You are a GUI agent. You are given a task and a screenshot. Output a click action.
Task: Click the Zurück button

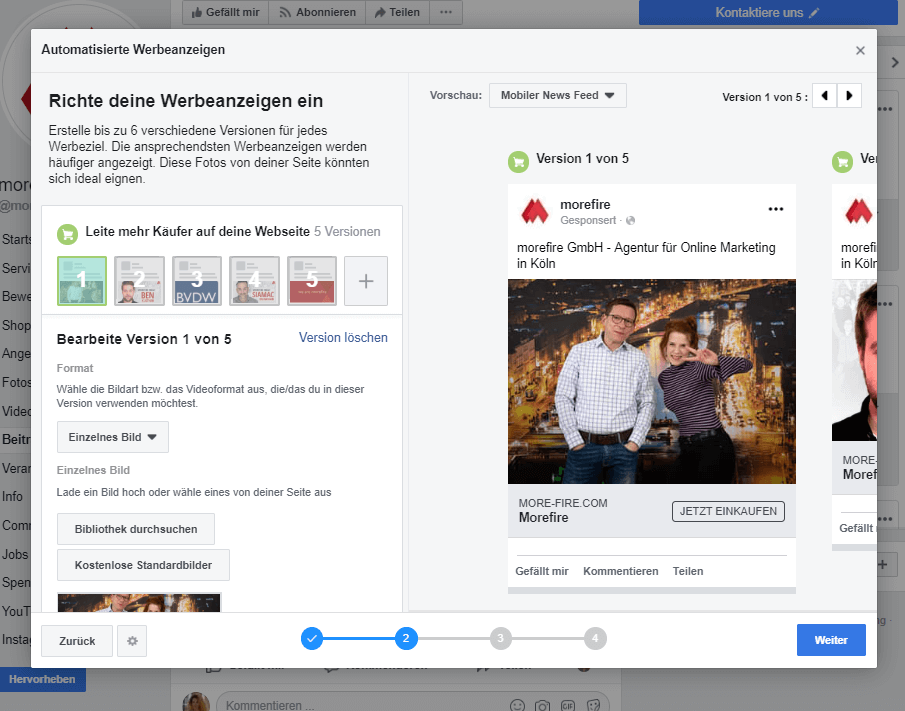pos(77,641)
